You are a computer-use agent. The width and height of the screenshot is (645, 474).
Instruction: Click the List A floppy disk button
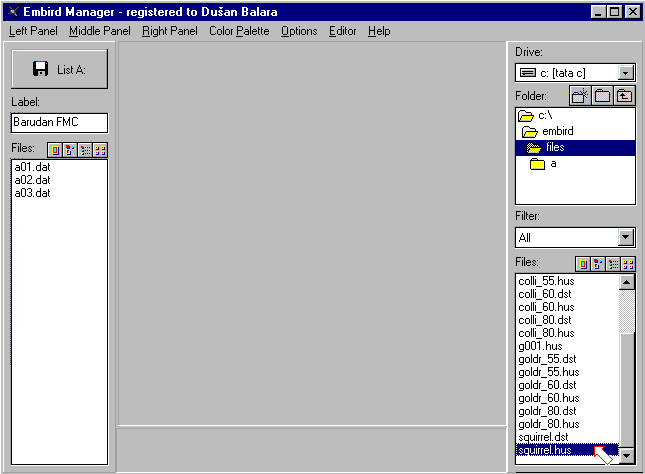coord(60,69)
